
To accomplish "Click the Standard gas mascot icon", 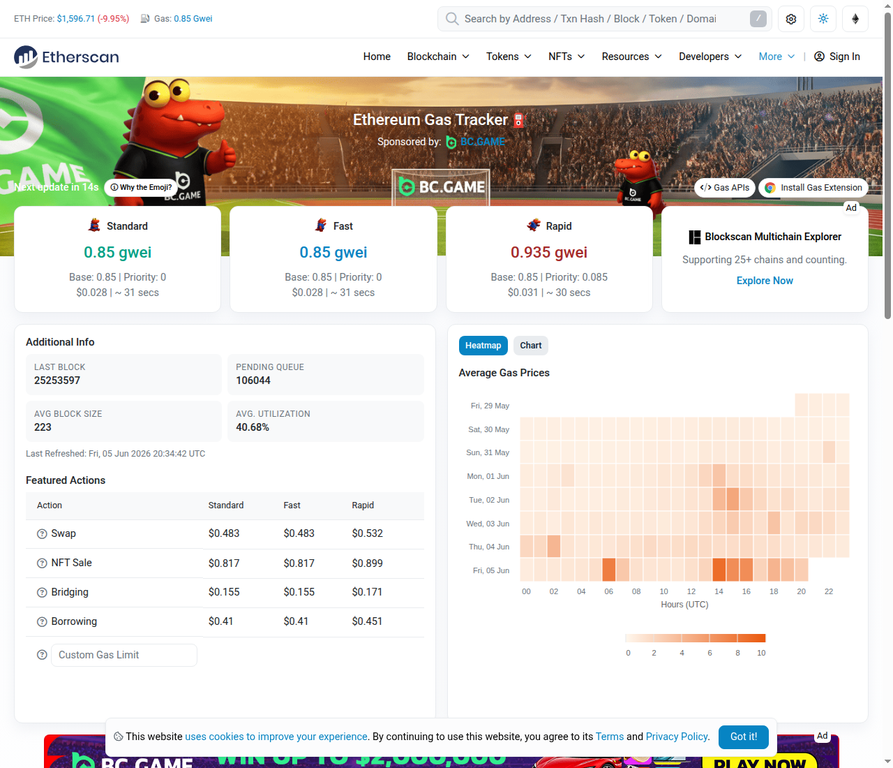I will pyautogui.click(x=95, y=225).
